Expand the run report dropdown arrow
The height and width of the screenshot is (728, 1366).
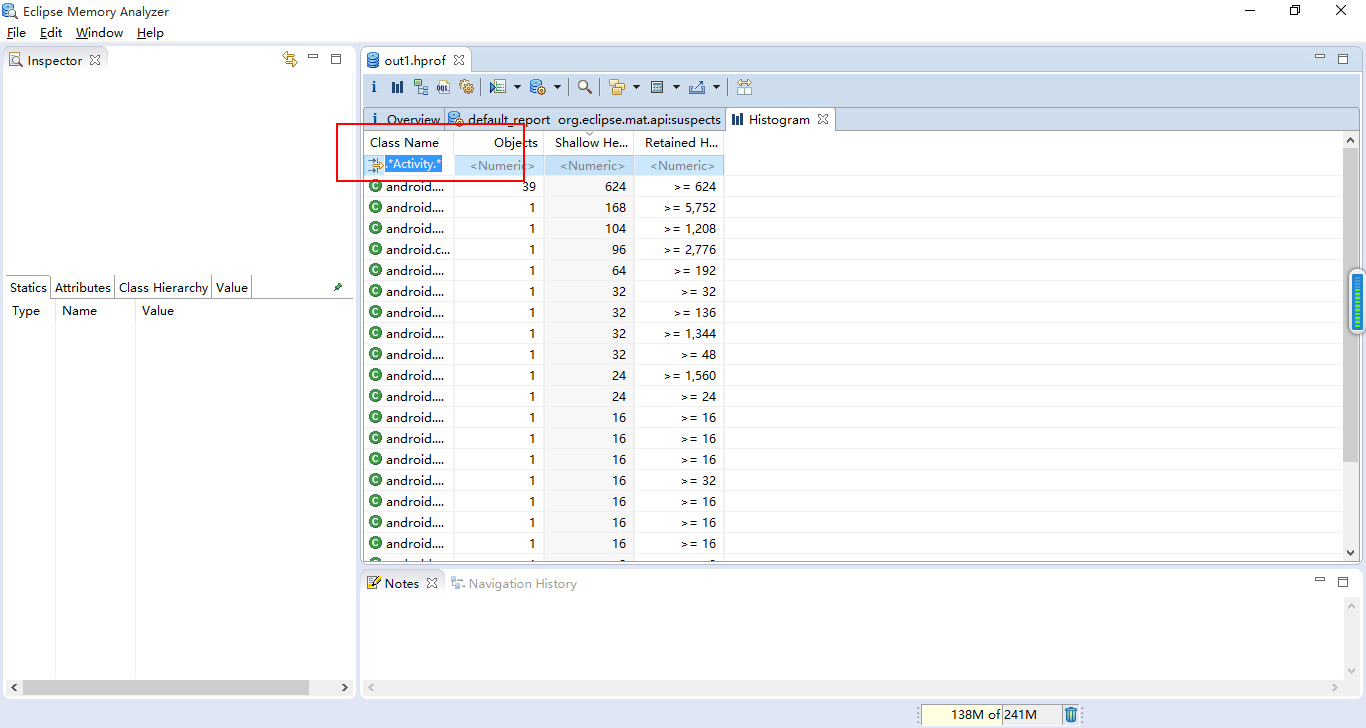tap(517, 87)
